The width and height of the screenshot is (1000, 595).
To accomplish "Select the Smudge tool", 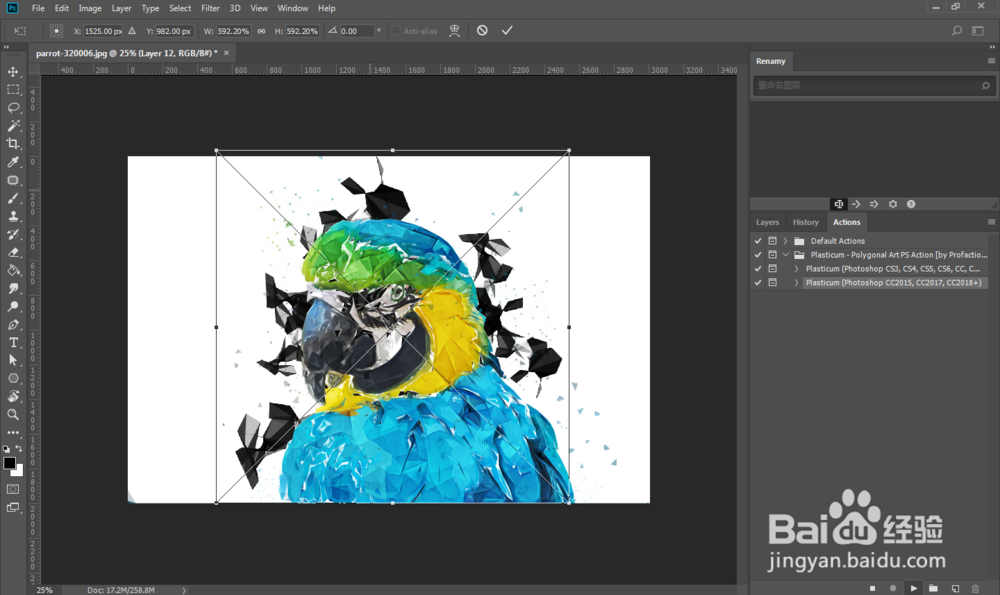I will pyautogui.click(x=13, y=288).
